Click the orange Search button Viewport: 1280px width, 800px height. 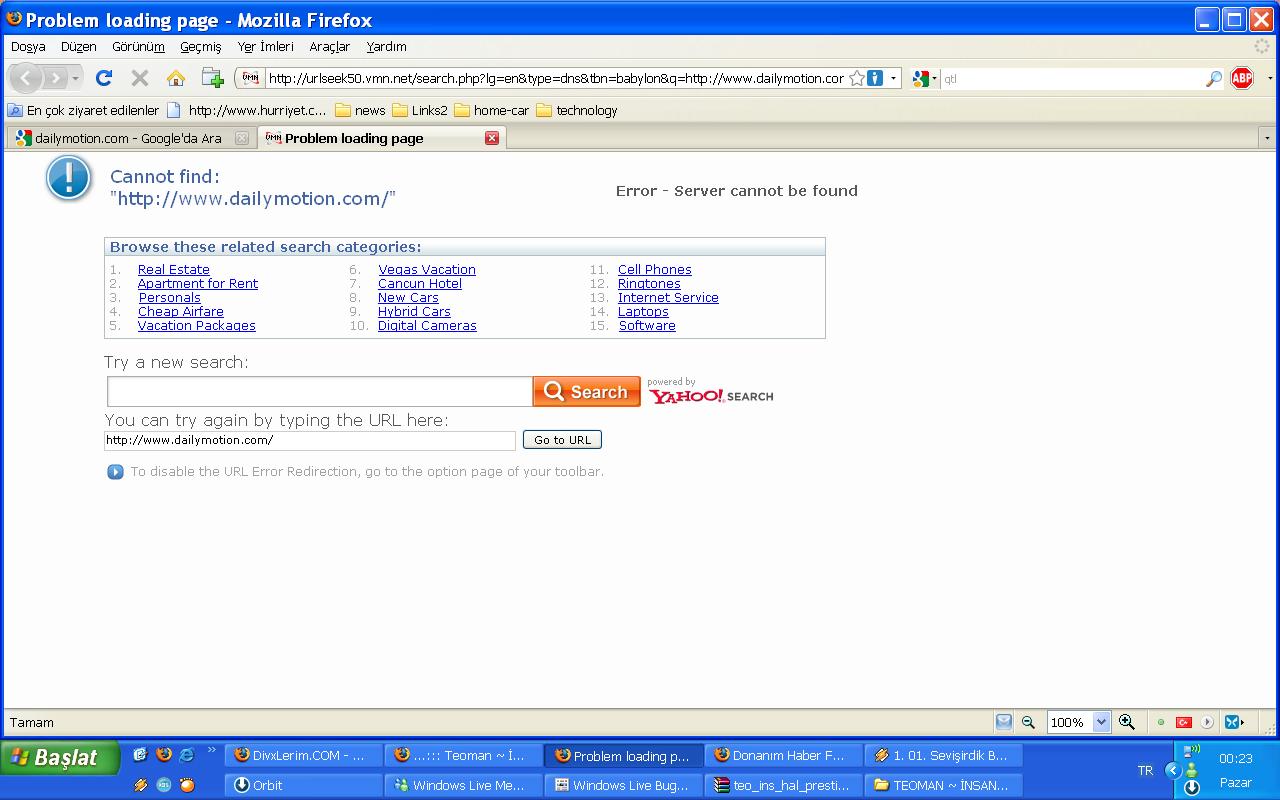tap(587, 392)
